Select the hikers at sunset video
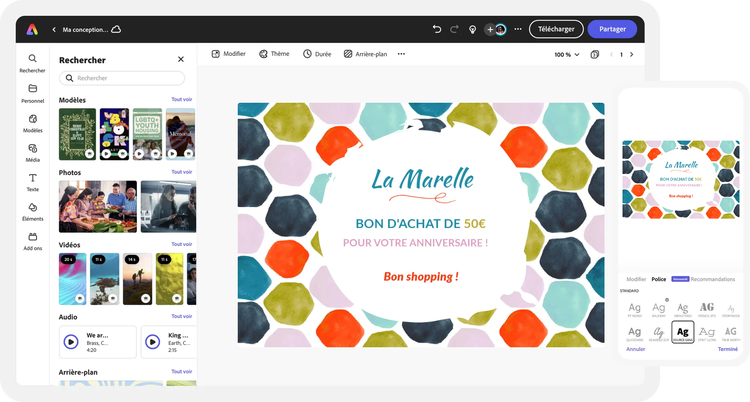750x402 pixels. pos(138,279)
